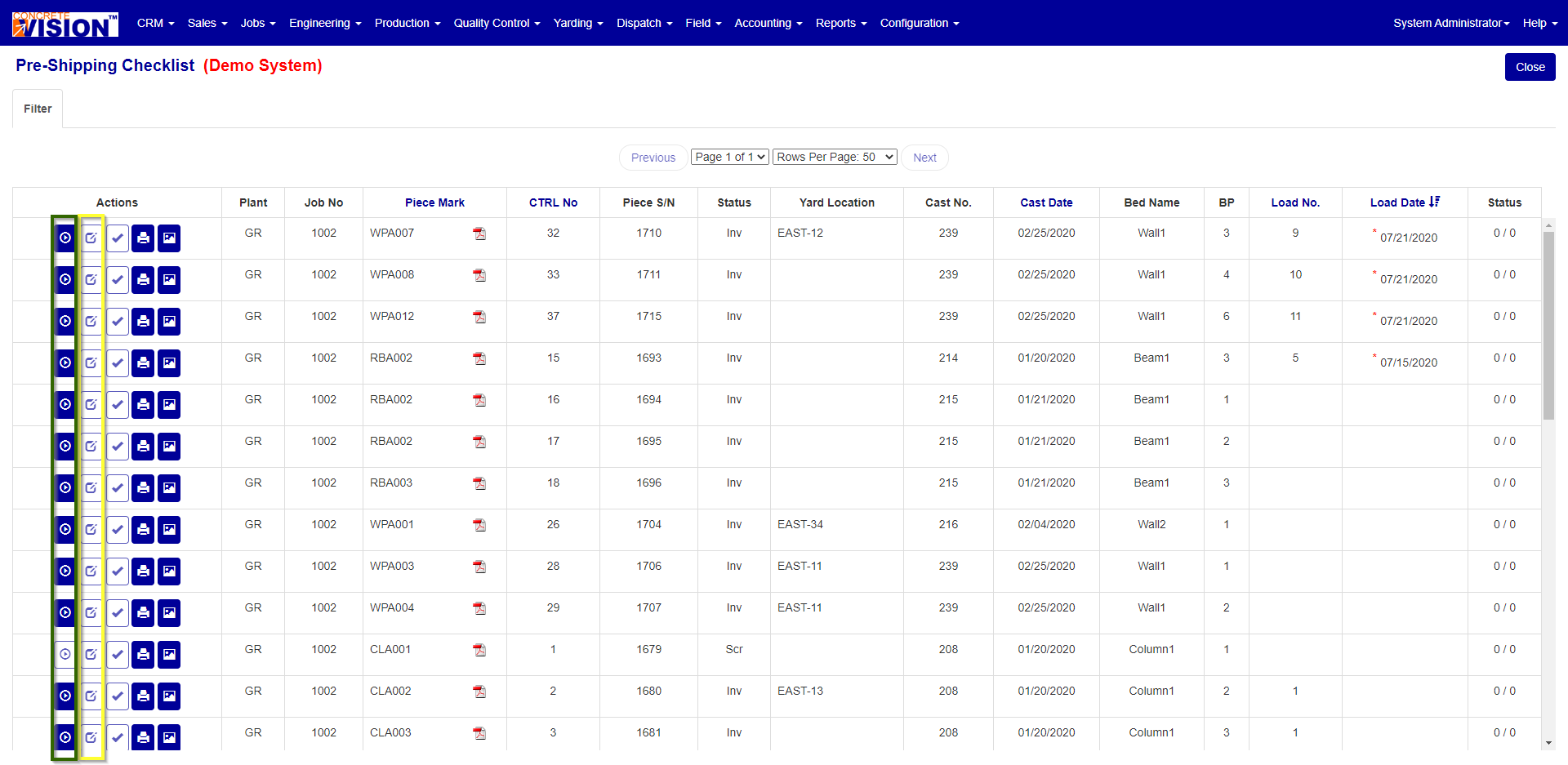The height and width of the screenshot is (765, 1568).
Task: Open the Accounting menu
Action: [768, 23]
